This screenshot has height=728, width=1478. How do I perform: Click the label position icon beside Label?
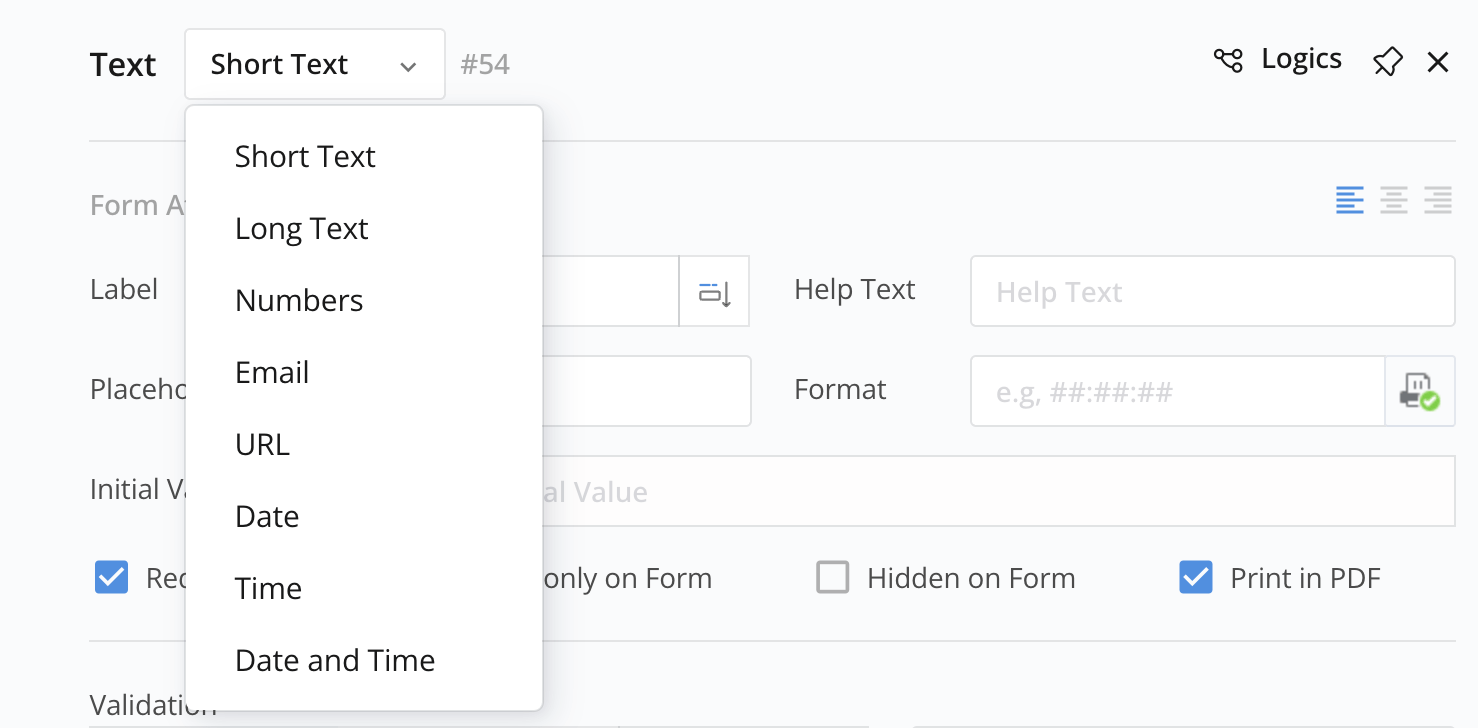[x=714, y=292]
